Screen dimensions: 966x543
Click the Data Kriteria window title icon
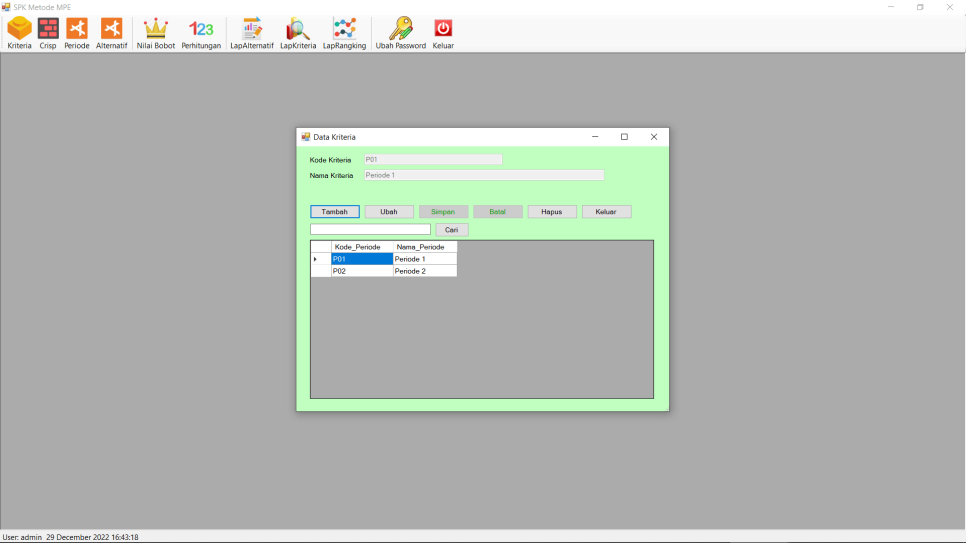pos(306,137)
